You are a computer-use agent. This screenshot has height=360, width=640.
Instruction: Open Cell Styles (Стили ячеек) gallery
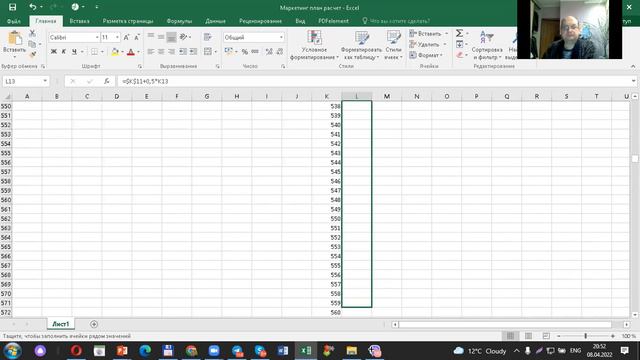[x=393, y=45]
